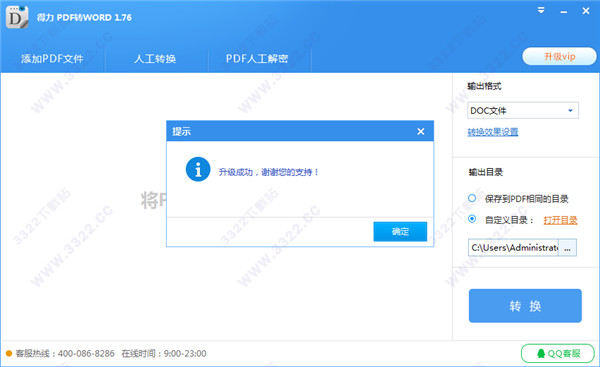Open the browse button with ellipsis

pyautogui.click(x=567, y=248)
